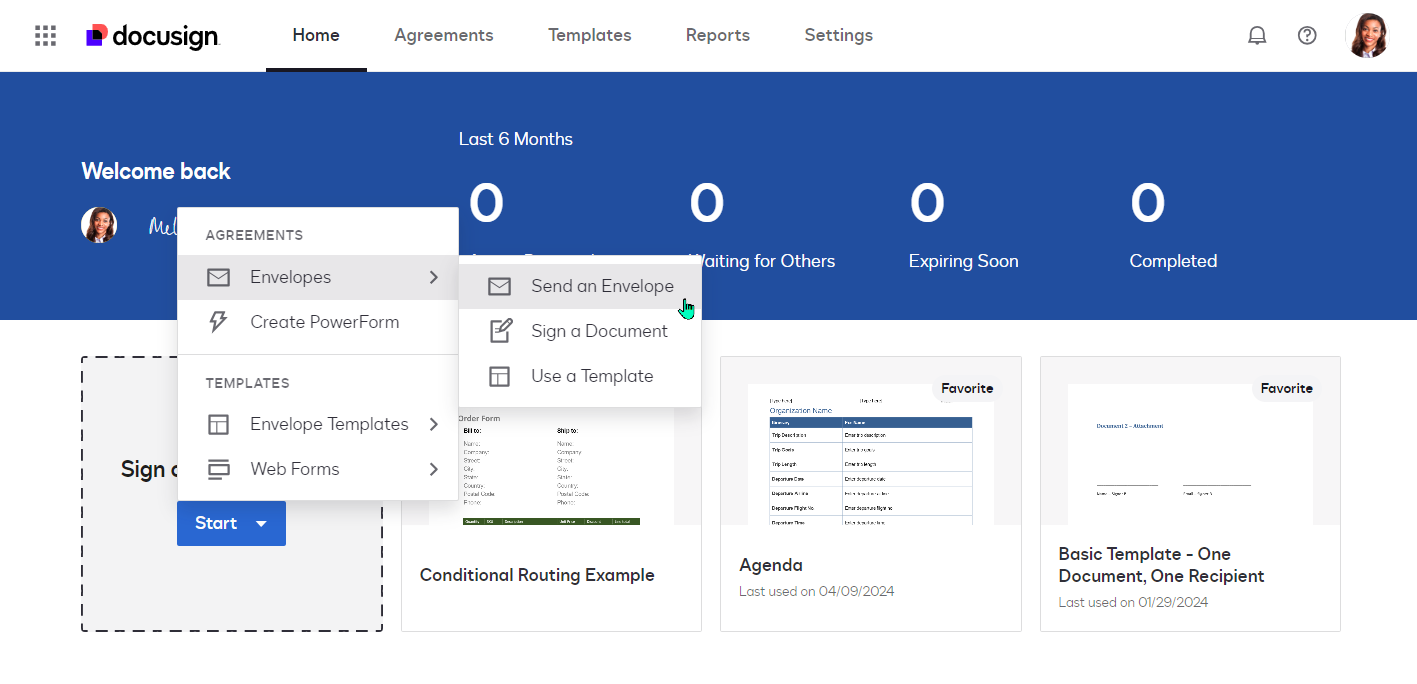Expand the Envelopes submenu arrow
This screenshot has width=1417, height=684.
pyautogui.click(x=433, y=277)
